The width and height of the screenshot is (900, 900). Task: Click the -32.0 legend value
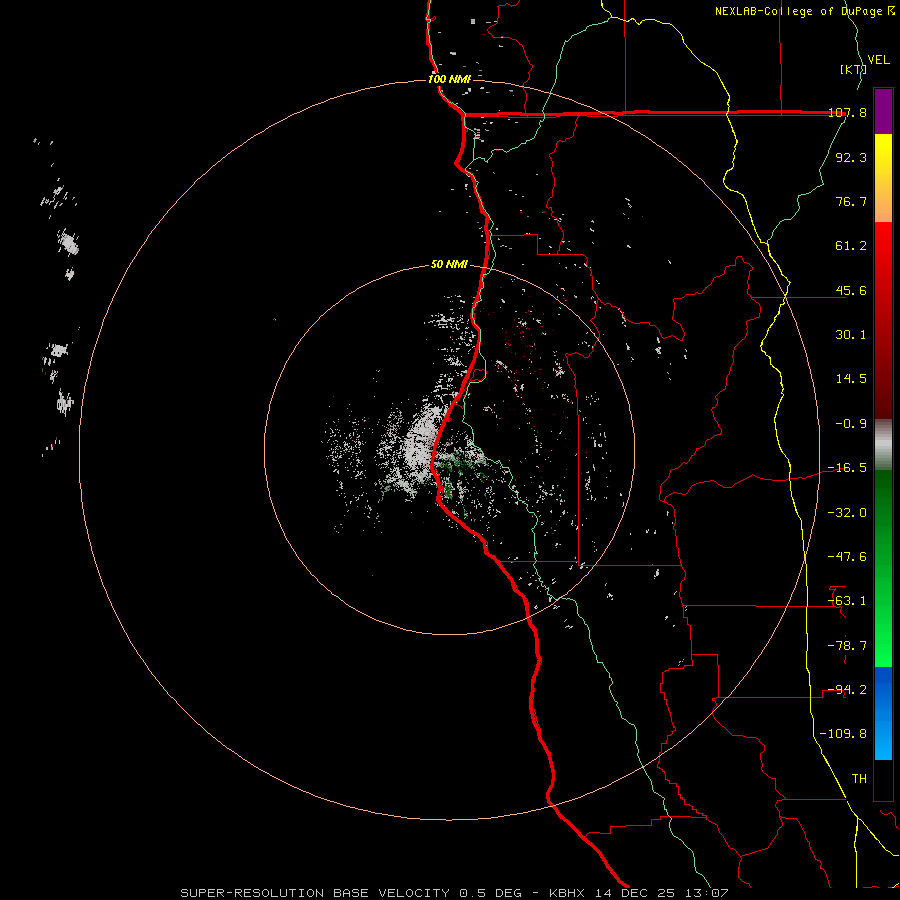click(x=847, y=513)
